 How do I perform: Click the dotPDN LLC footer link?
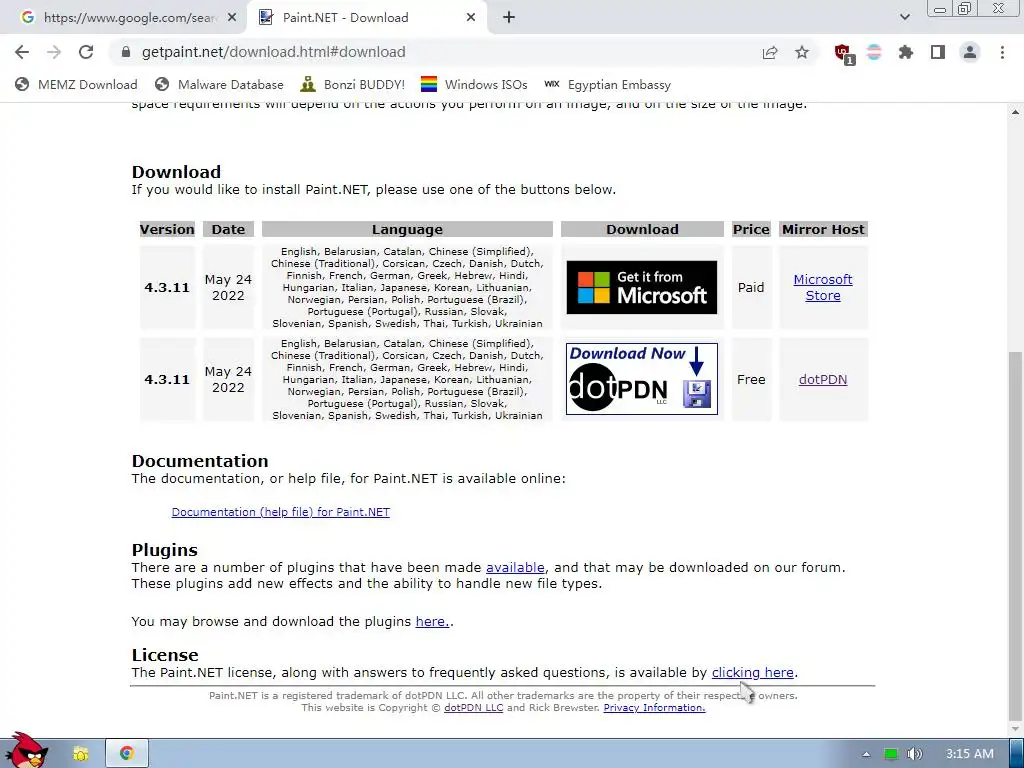(x=473, y=708)
